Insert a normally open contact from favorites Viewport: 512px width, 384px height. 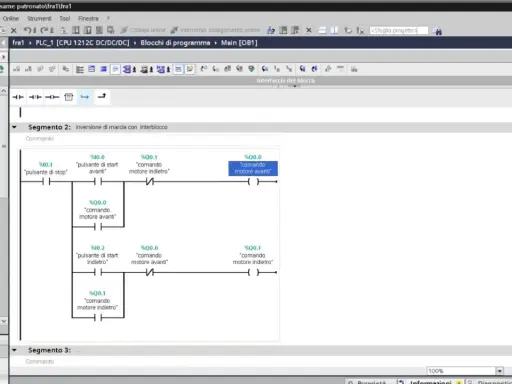click(18, 97)
